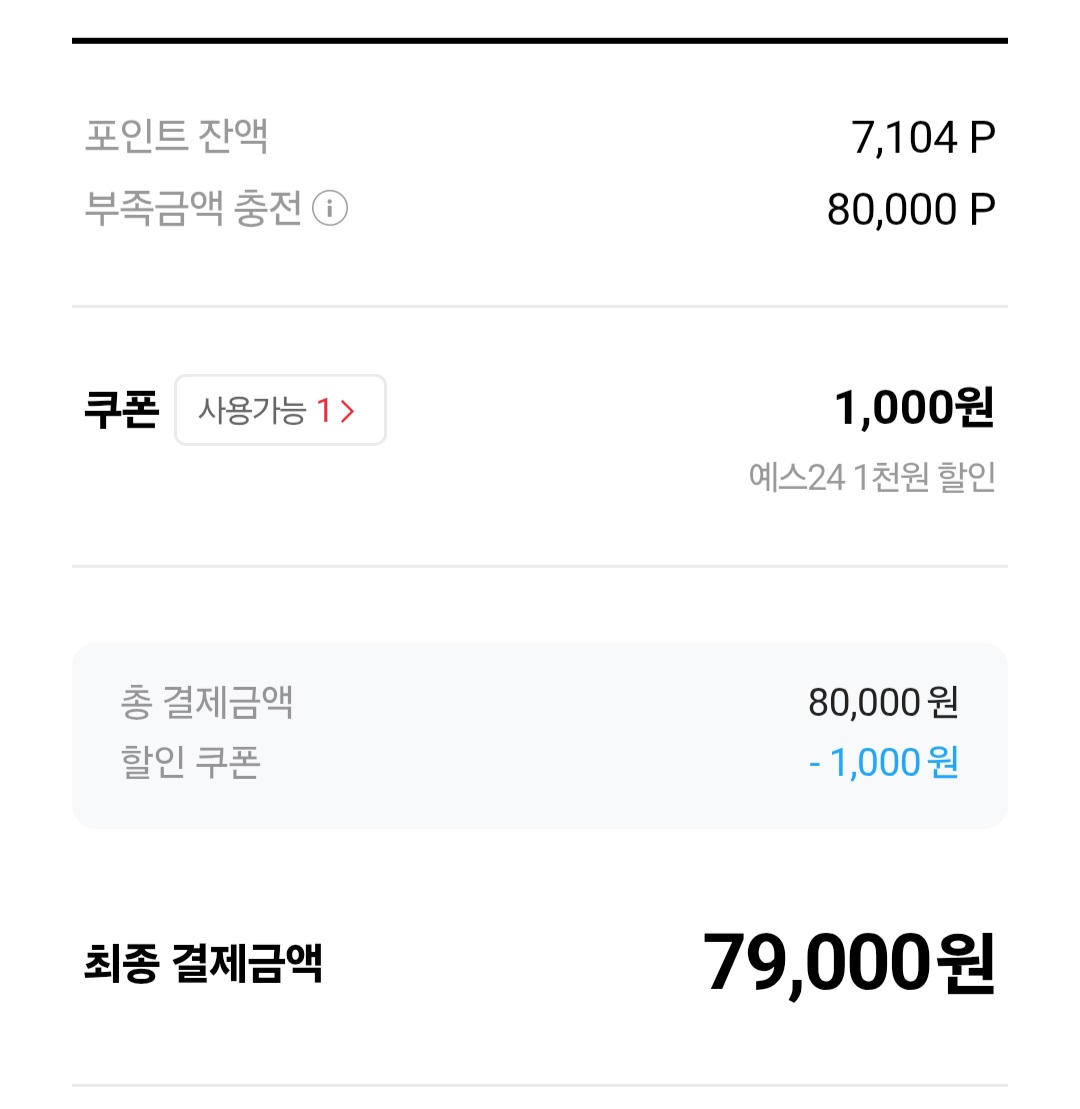Click the 80,000 원 total payment value
Image resolution: width=1080 pixels, height=1109 pixels.
(883, 703)
